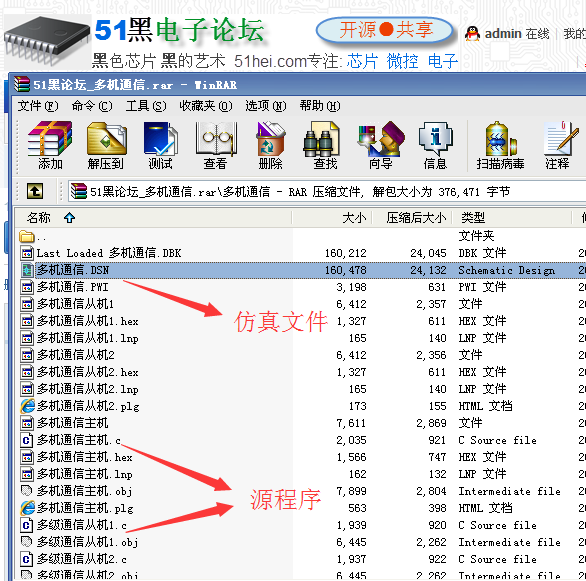
Task: Sort by the 大小 column header
Action: coord(332,217)
